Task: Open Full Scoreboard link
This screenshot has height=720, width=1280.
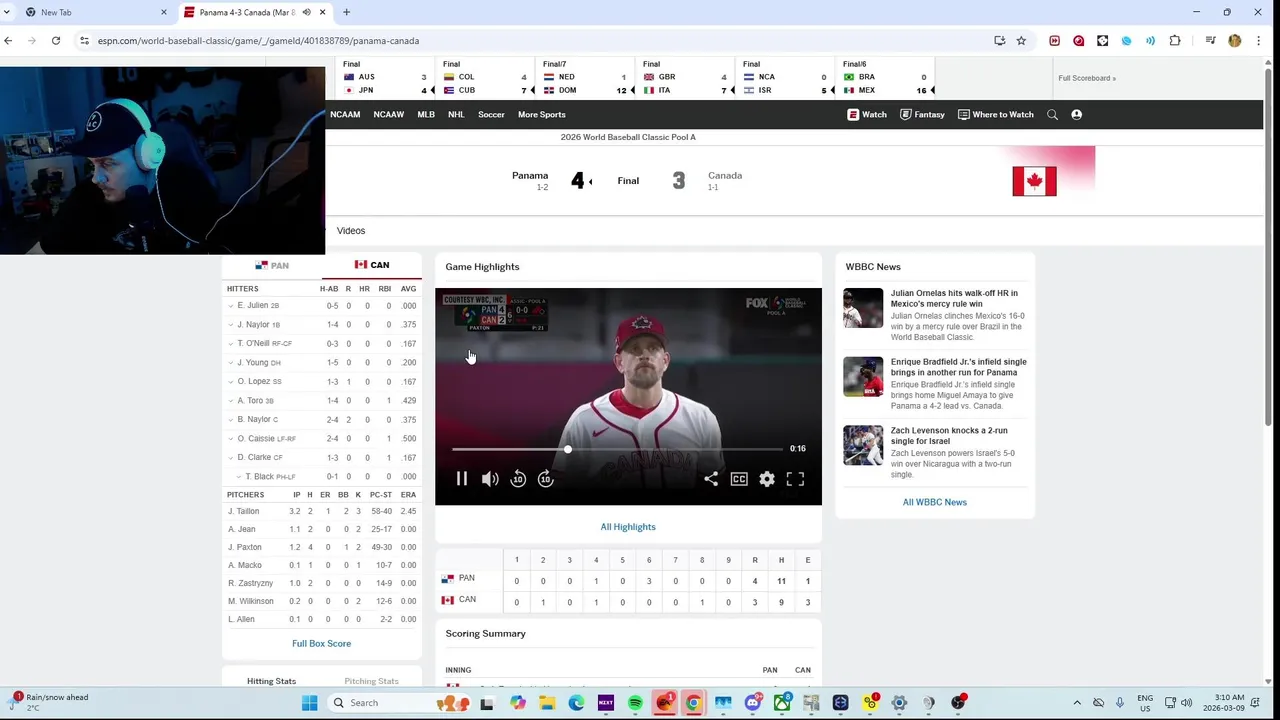Action: 1087,78
